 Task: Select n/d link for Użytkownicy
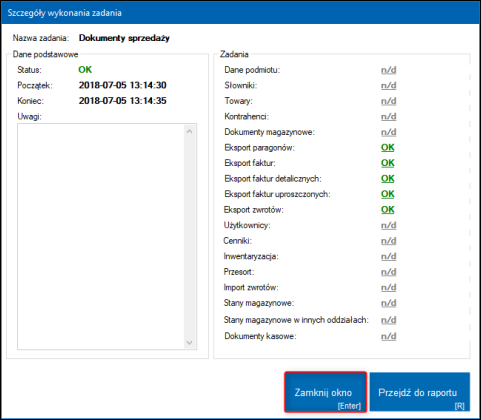point(389,225)
